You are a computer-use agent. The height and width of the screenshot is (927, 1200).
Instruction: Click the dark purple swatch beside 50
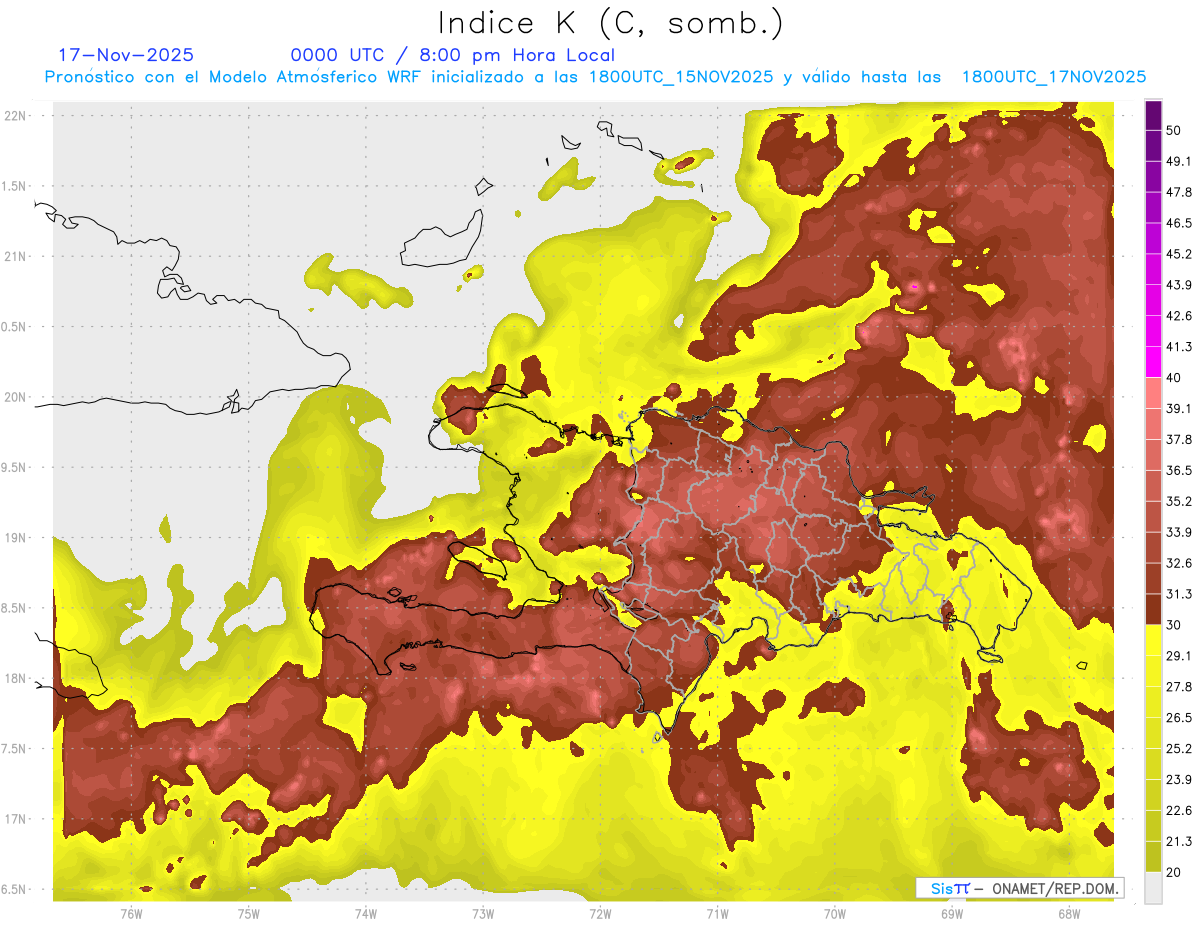pos(1153,115)
